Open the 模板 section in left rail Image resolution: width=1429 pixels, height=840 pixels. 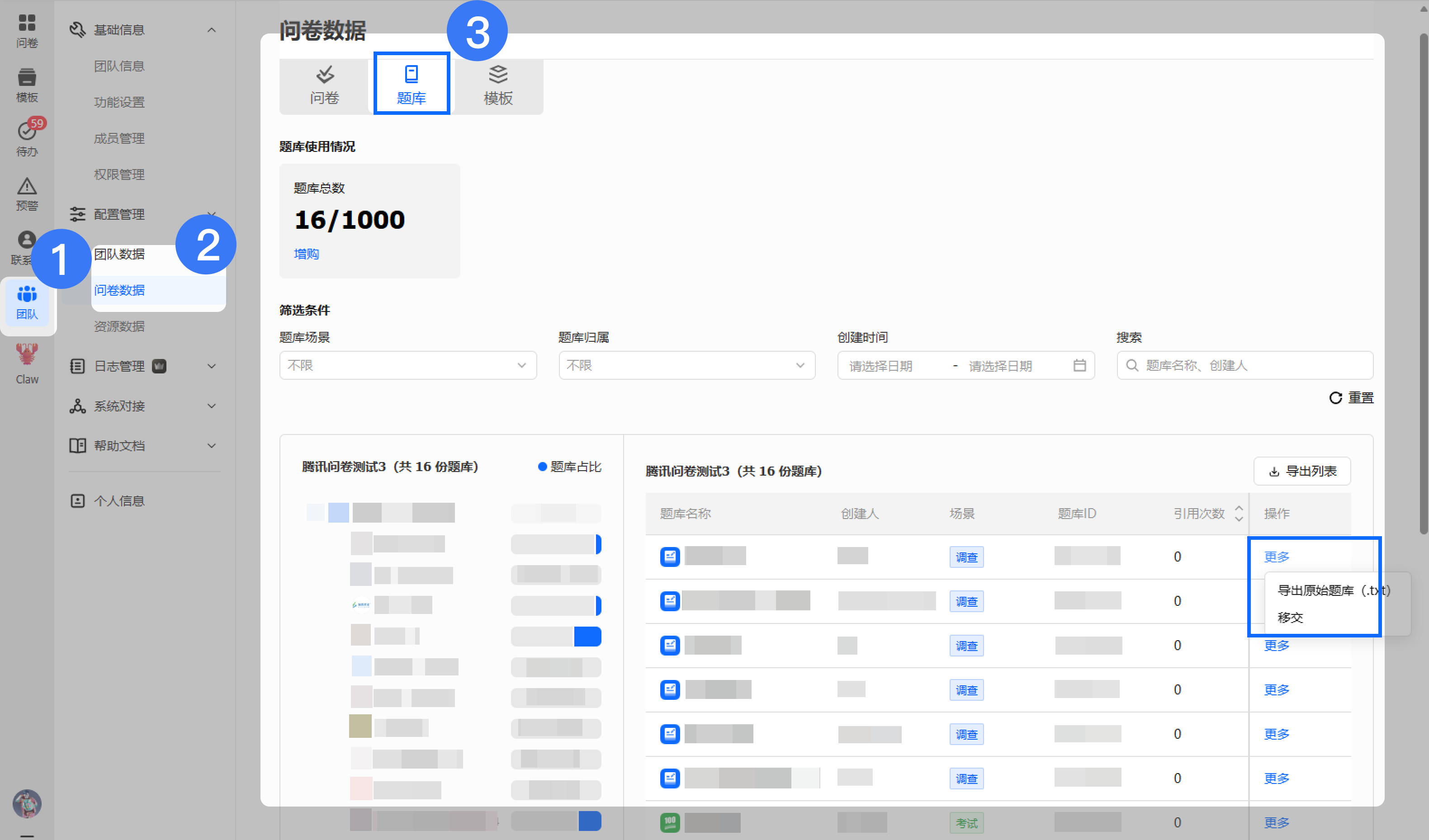pyautogui.click(x=27, y=85)
